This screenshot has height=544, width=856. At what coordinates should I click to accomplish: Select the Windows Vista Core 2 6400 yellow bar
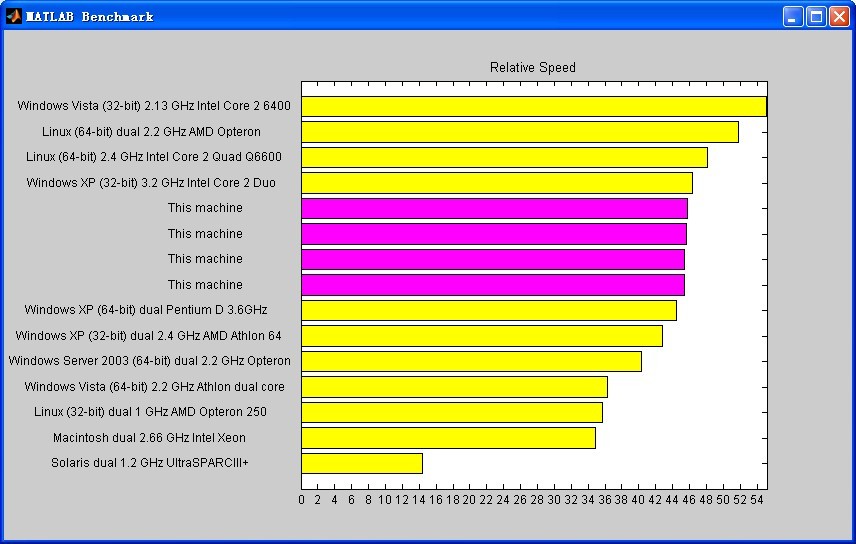point(534,106)
